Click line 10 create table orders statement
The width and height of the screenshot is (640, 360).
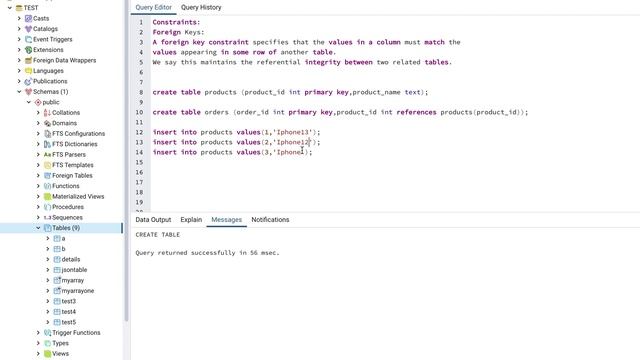pyautogui.click(x=340, y=112)
